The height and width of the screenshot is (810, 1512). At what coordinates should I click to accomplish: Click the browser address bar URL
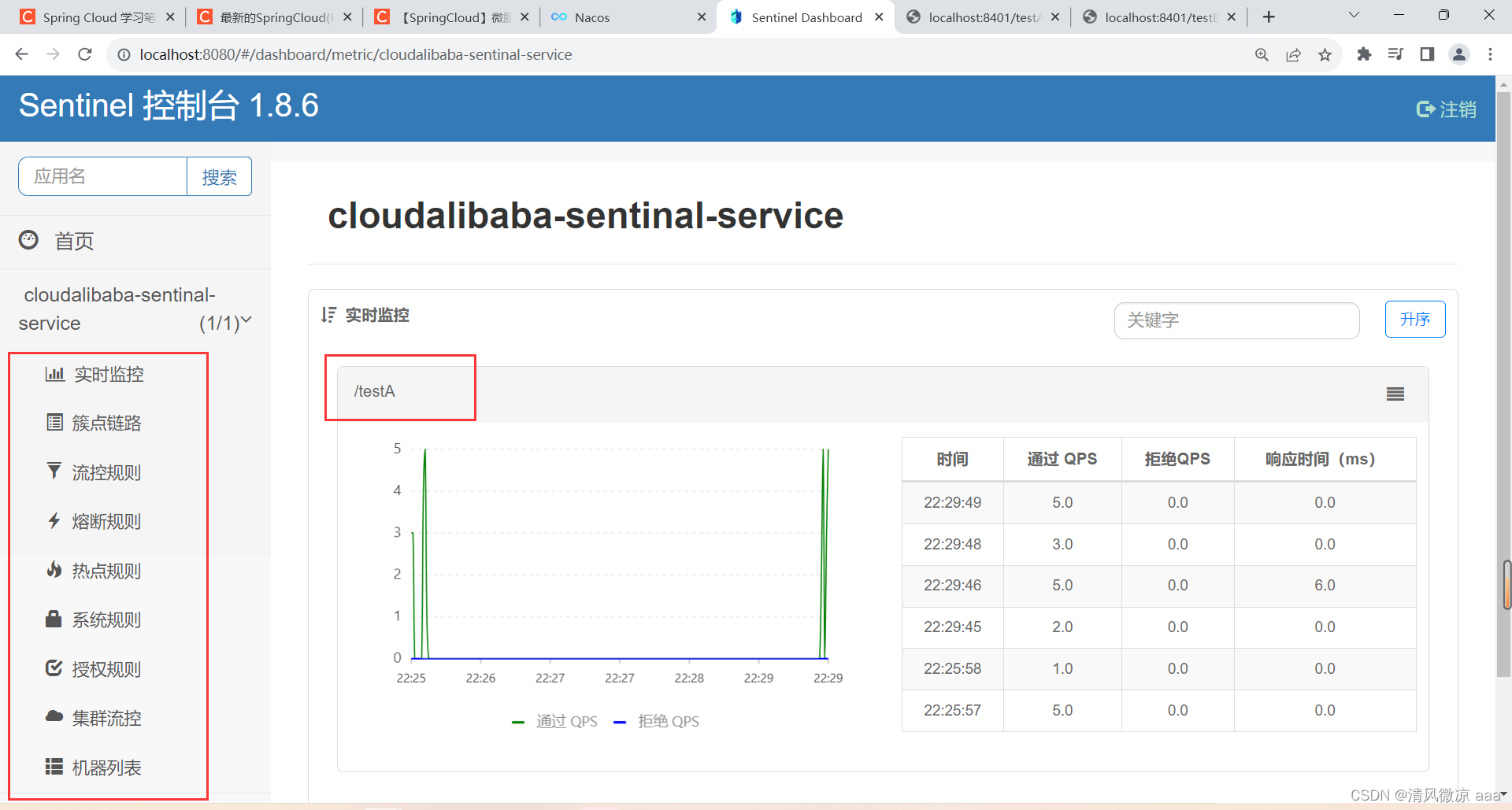(x=356, y=54)
